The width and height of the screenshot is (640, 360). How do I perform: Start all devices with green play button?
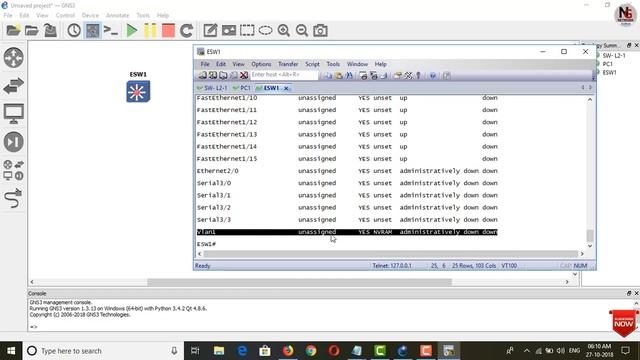(131, 31)
